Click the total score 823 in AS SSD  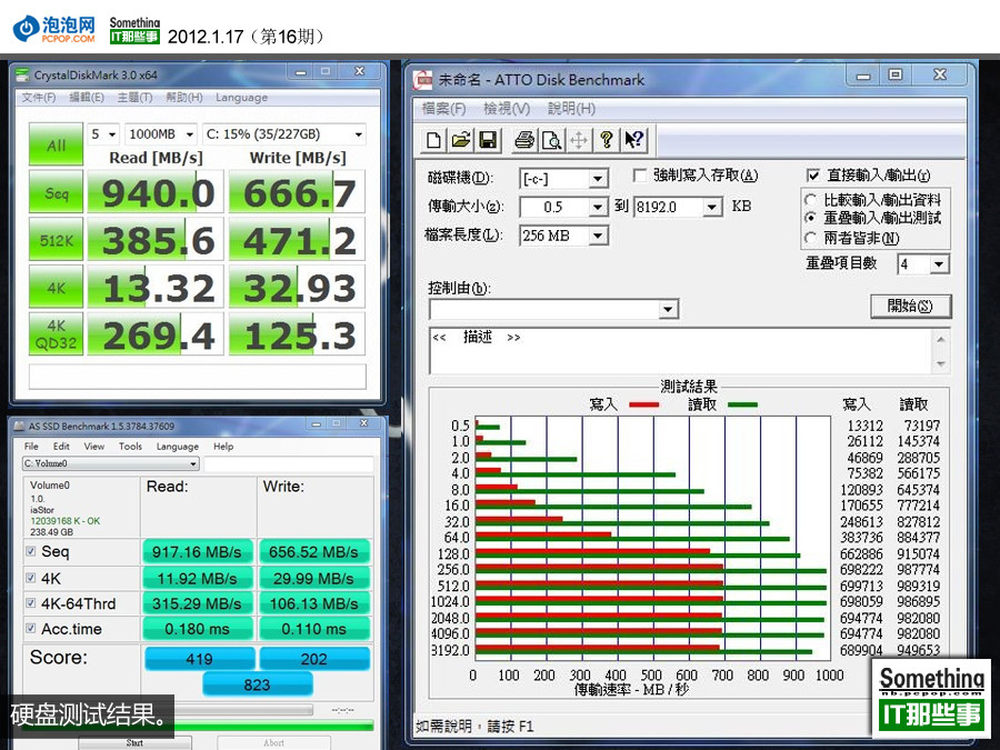[257, 684]
